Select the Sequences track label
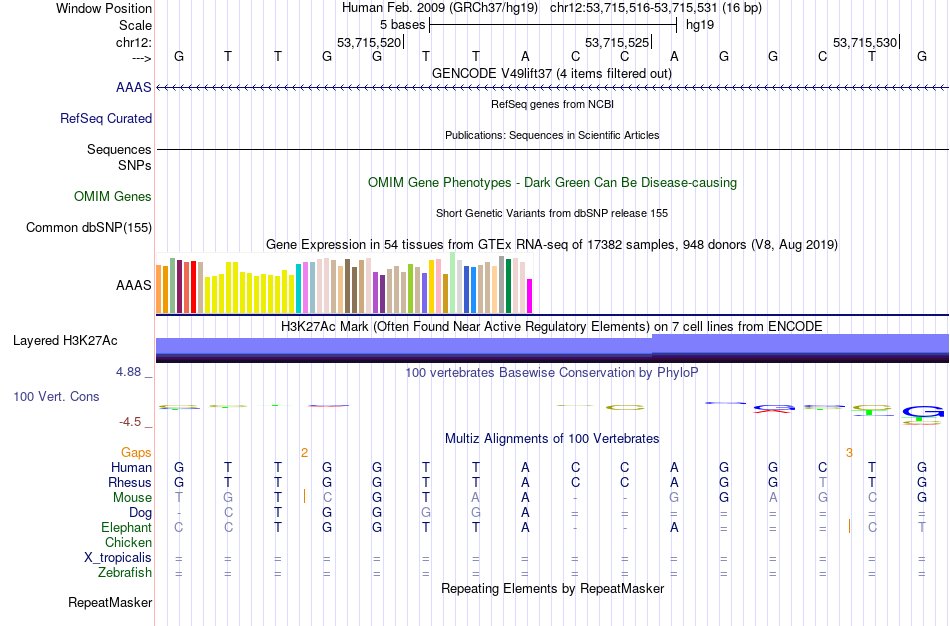 (x=119, y=149)
